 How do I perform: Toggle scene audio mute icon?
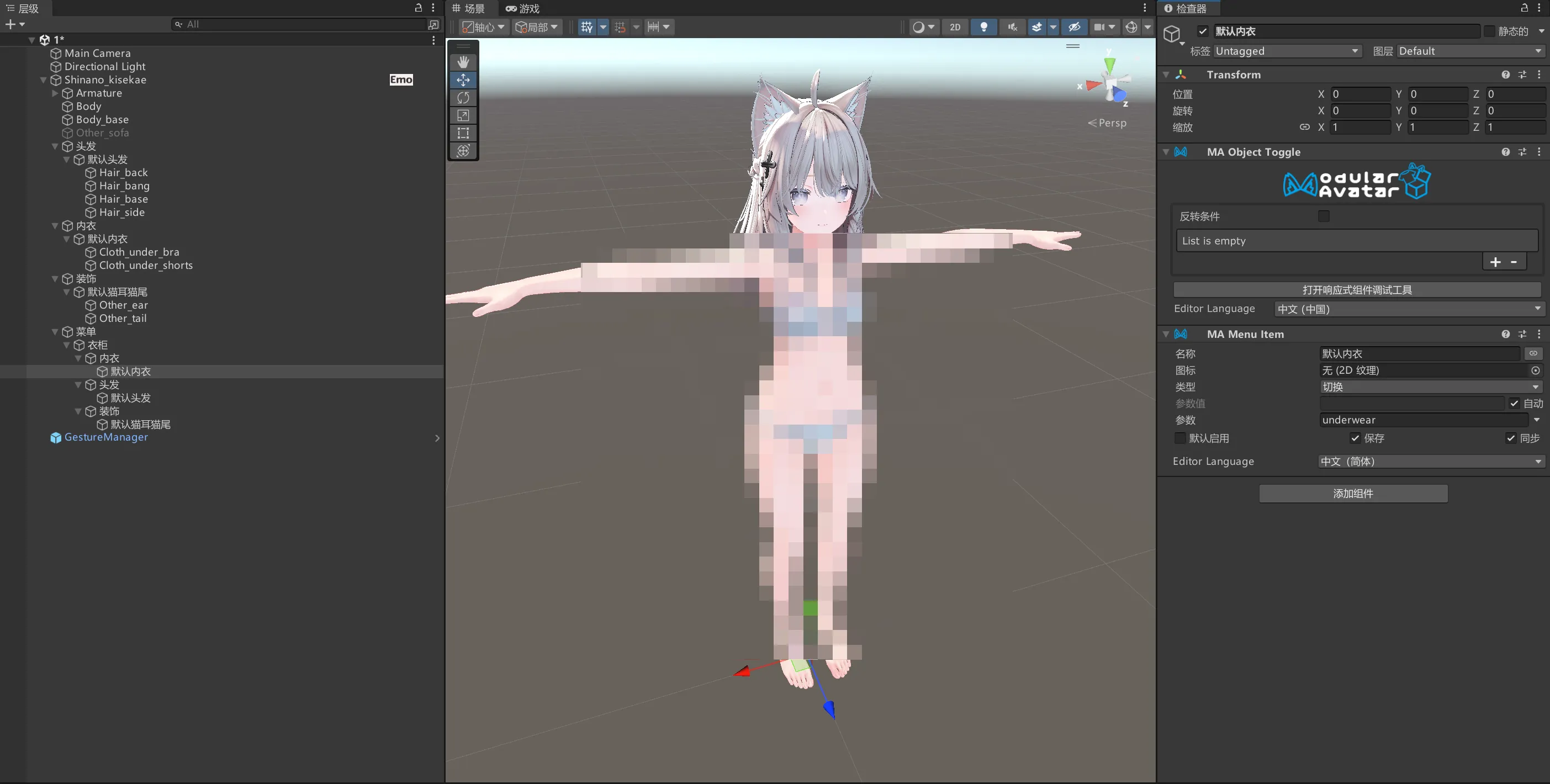1013,27
